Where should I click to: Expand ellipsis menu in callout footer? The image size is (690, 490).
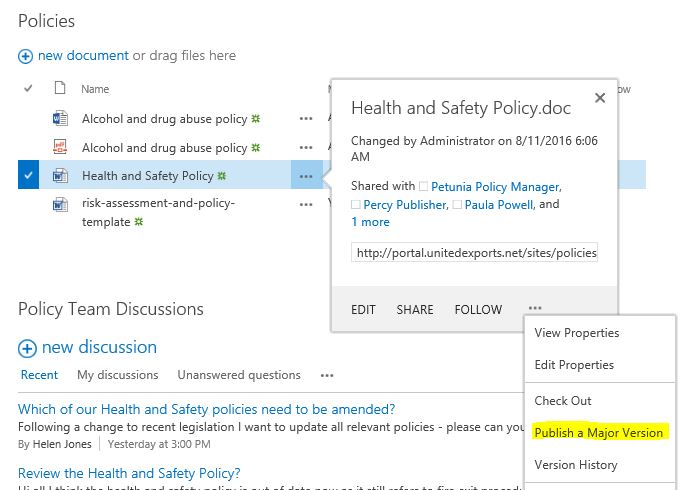click(536, 309)
